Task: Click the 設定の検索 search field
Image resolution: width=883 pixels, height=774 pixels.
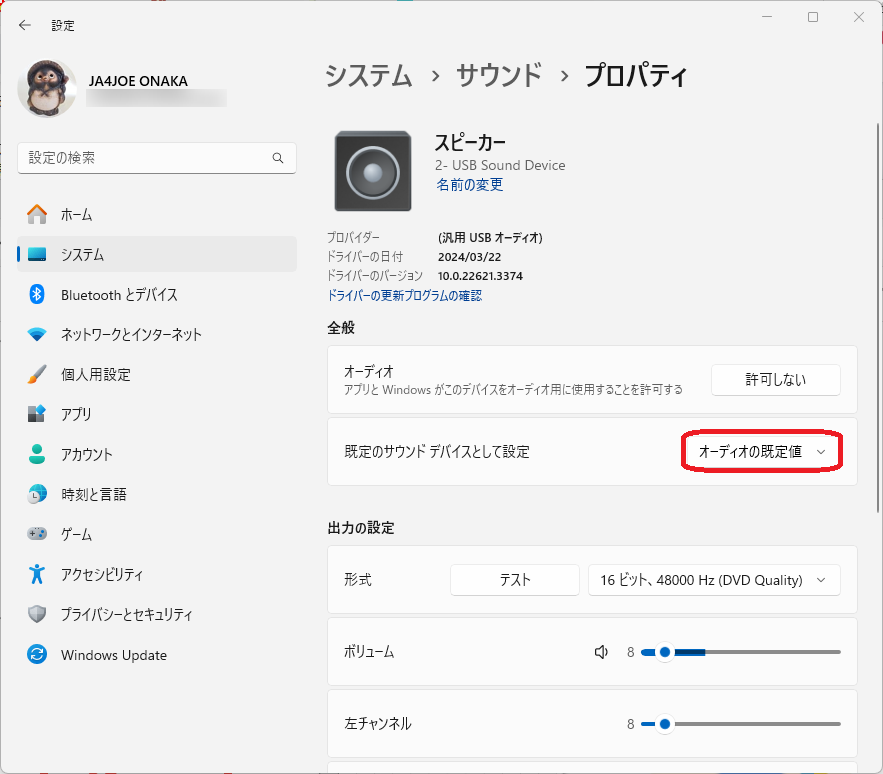Action: [157, 158]
